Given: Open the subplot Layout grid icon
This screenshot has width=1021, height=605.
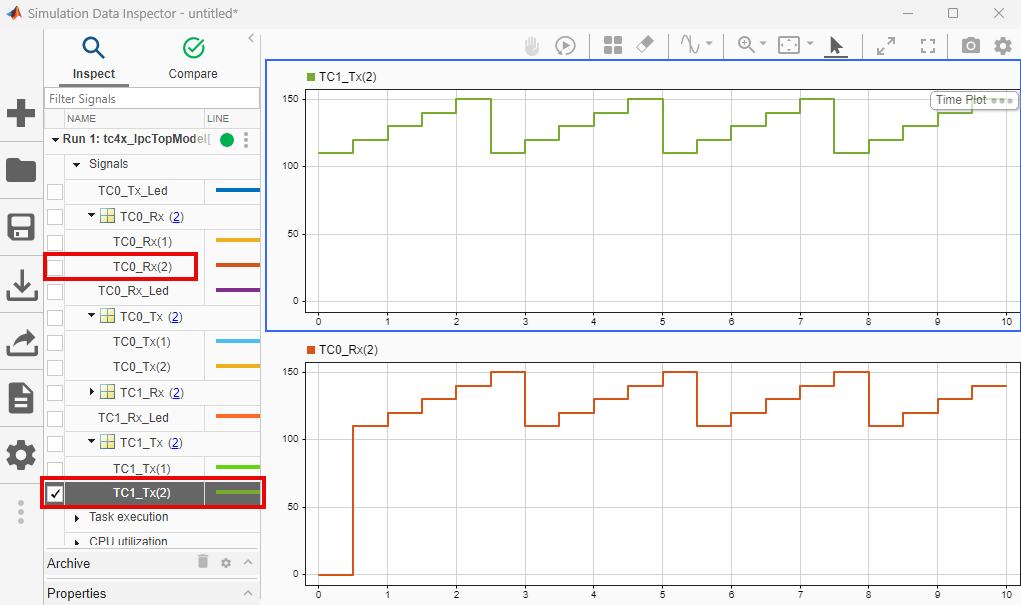Looking at the screenshot, I should 613,45.
